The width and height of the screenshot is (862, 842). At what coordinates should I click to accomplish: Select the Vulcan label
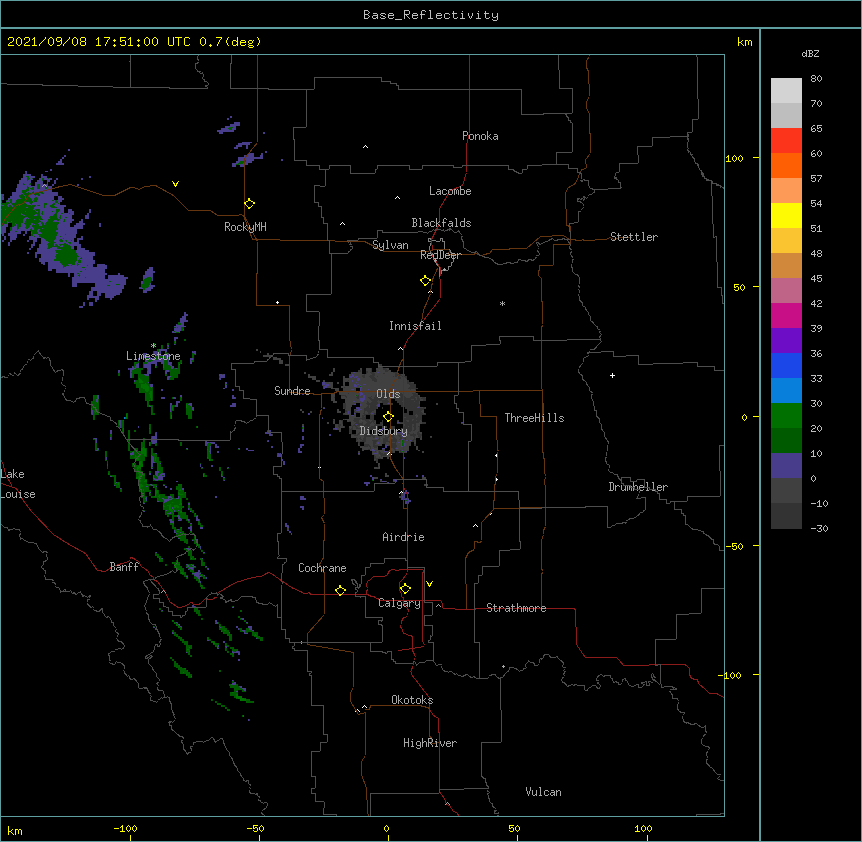[543, 792]
